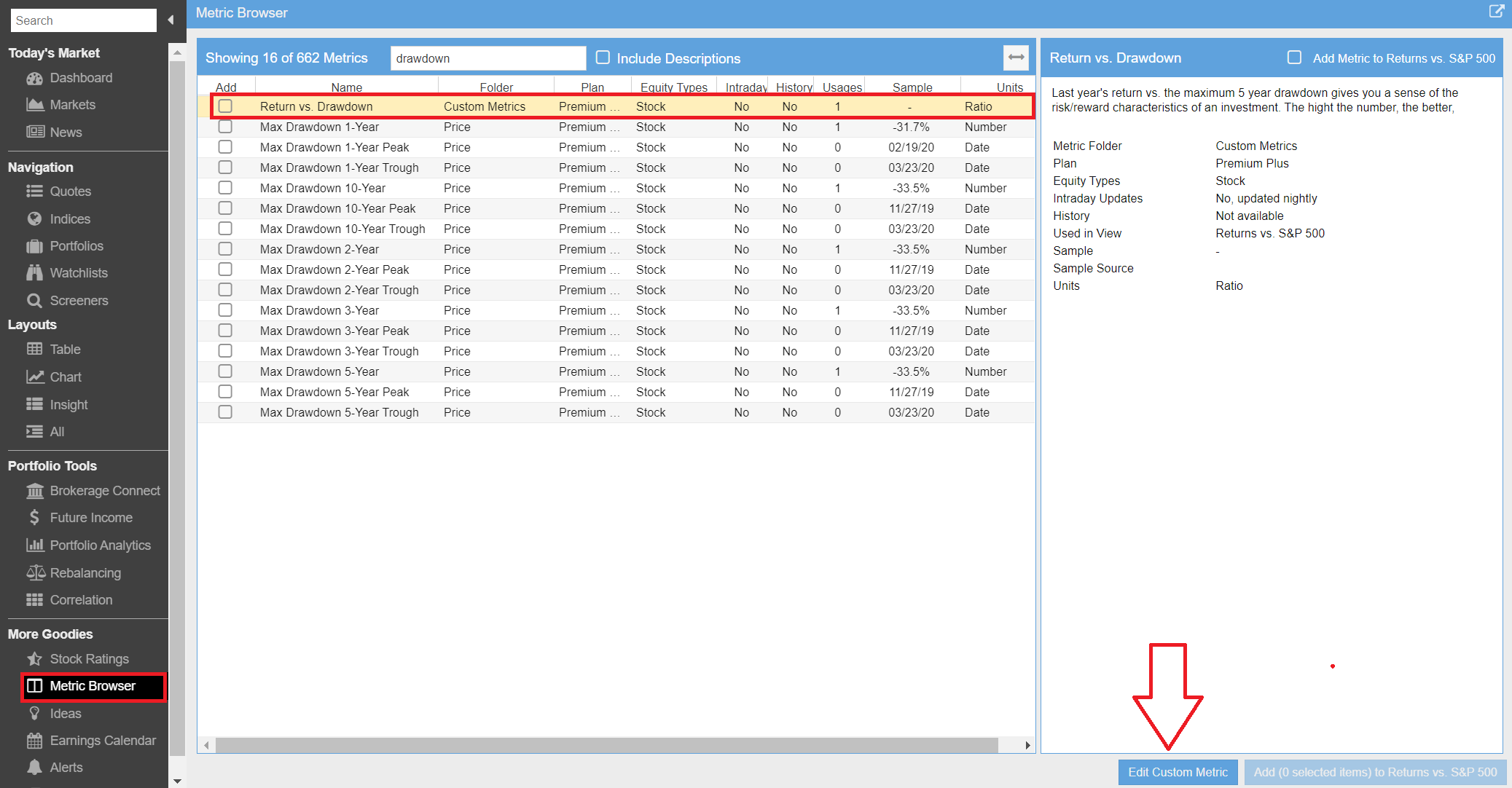Open the Dashboard icon in sidebar
Screen dimensions: 1512x788
point(34,78)
